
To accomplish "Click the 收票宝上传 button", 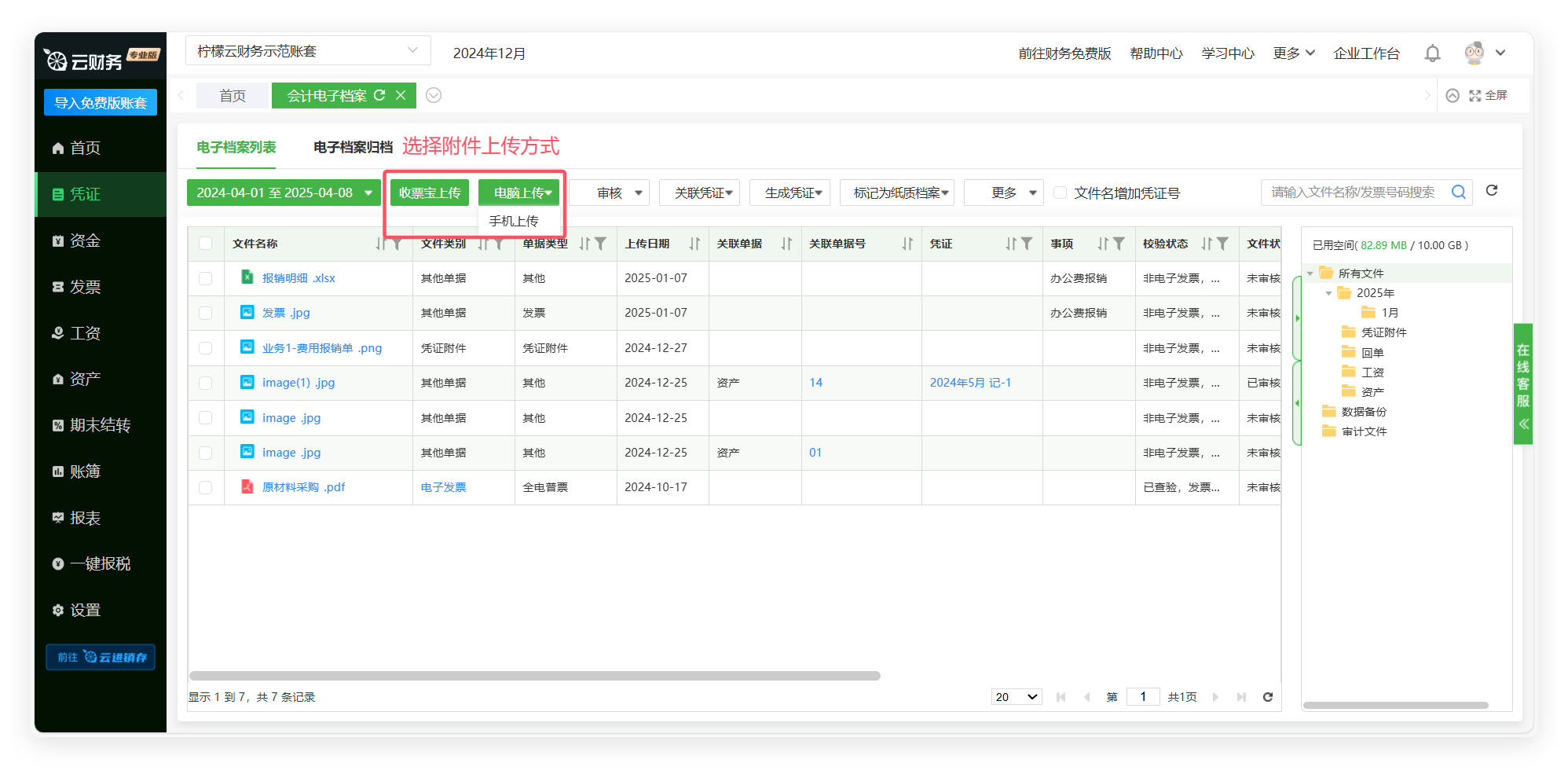I will 430,193.
